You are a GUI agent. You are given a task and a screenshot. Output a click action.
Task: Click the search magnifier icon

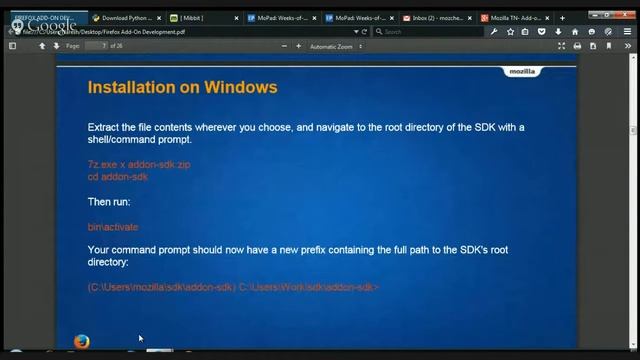pos(379,31)
